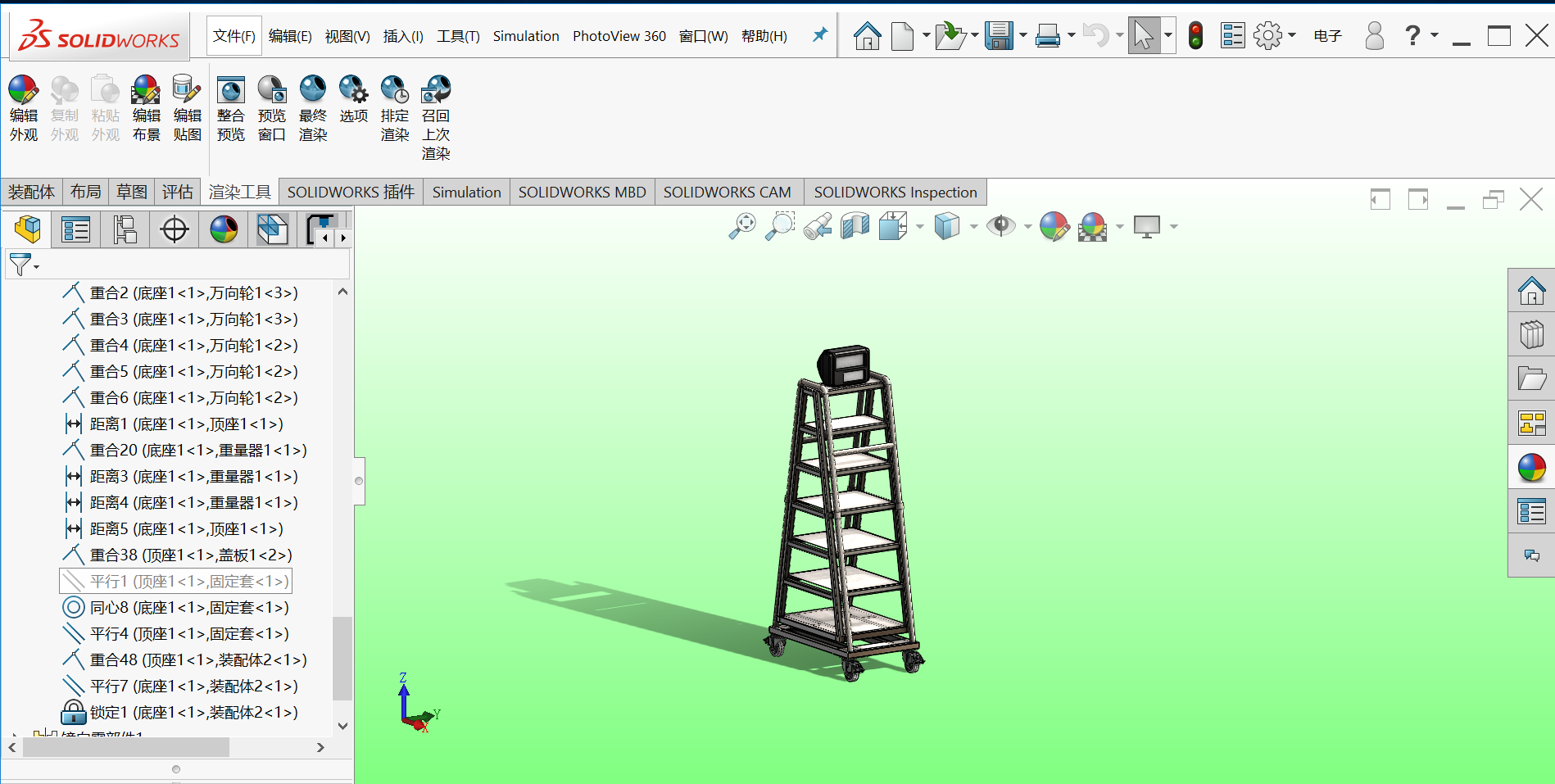Start Final Render (最终渲染)

coord(312,108)
